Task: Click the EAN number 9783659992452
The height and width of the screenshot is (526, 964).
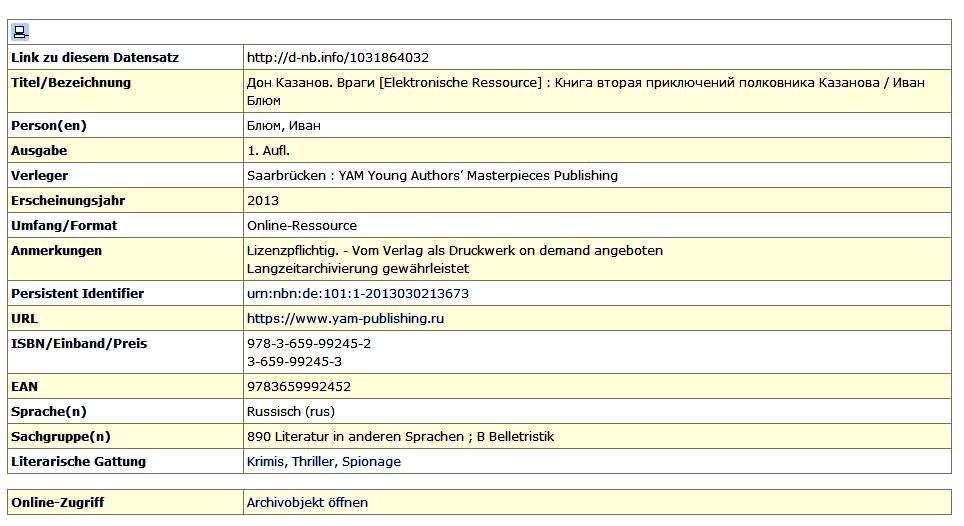Action: pyautogui.click(x=298, y=387)
